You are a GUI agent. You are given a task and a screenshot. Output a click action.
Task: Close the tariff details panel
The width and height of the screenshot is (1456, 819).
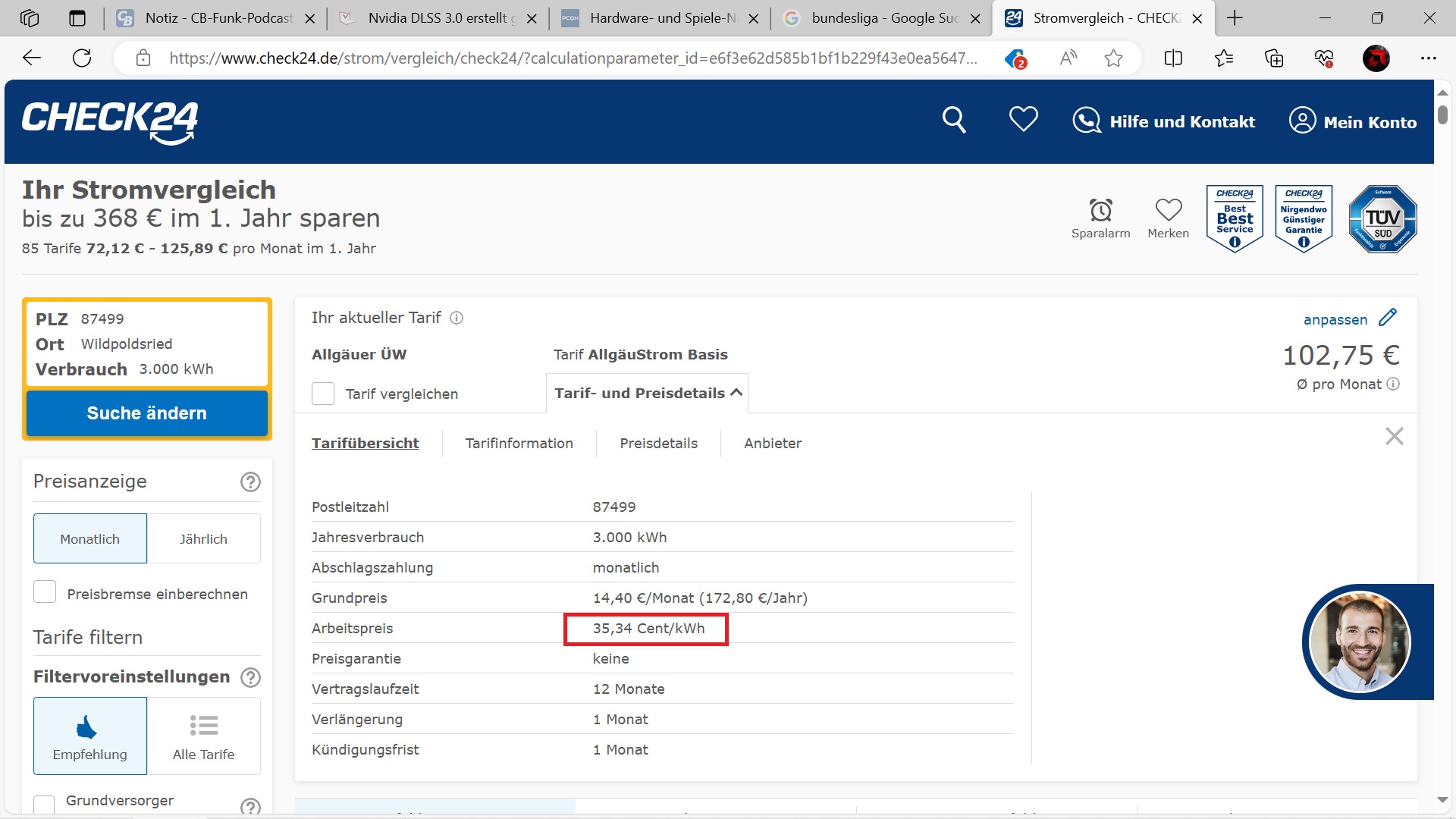[1394, 436]
